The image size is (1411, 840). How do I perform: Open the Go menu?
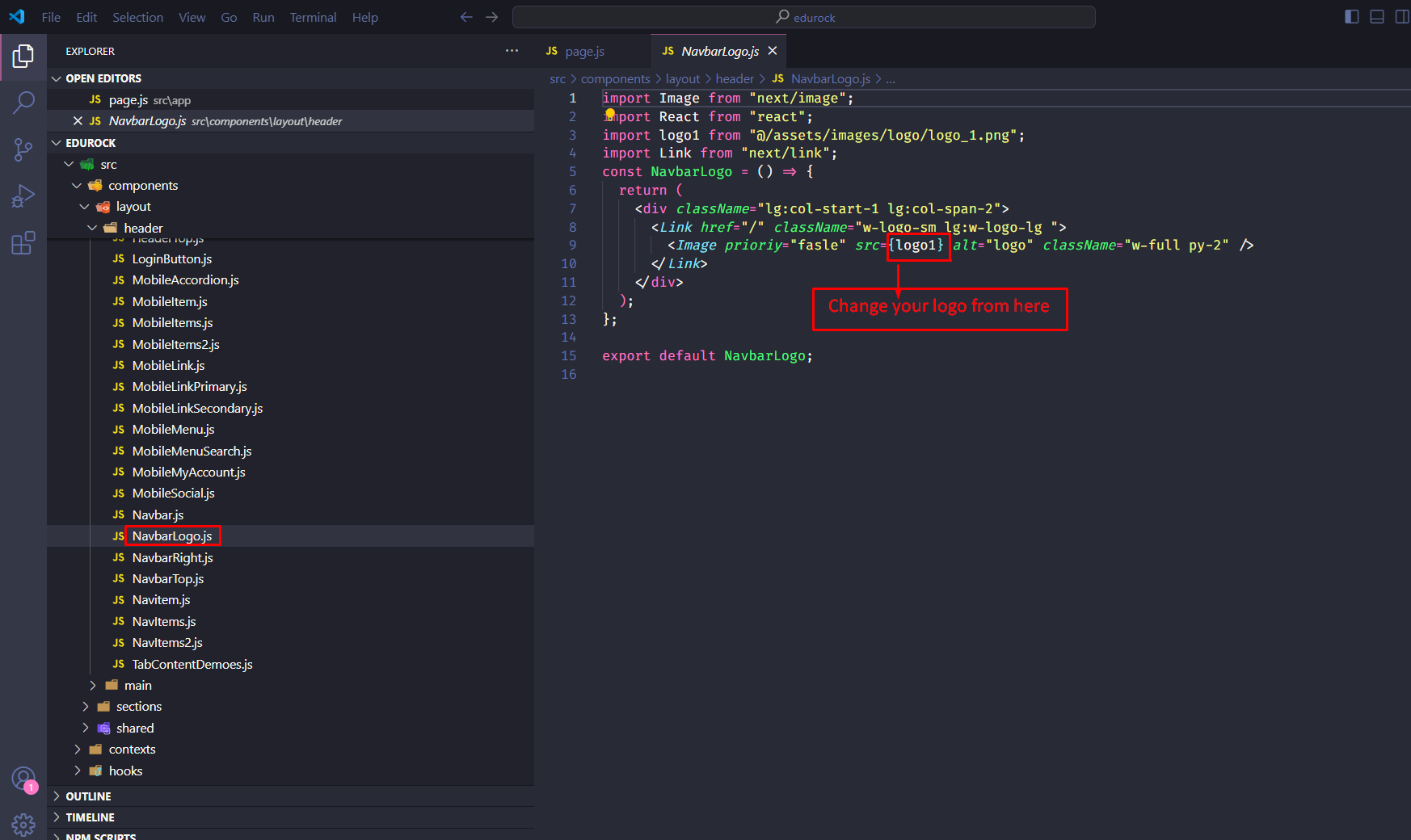pos(229,17)
